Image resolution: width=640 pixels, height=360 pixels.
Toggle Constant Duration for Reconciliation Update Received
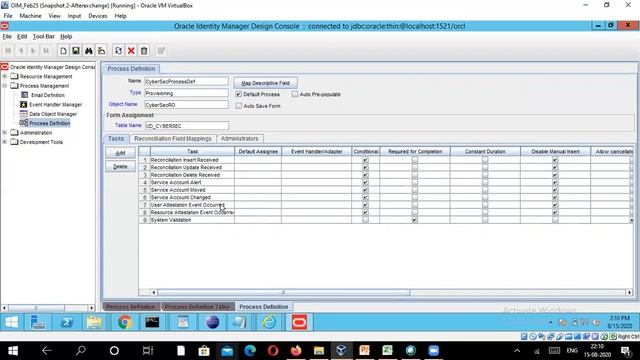point(485,167)
